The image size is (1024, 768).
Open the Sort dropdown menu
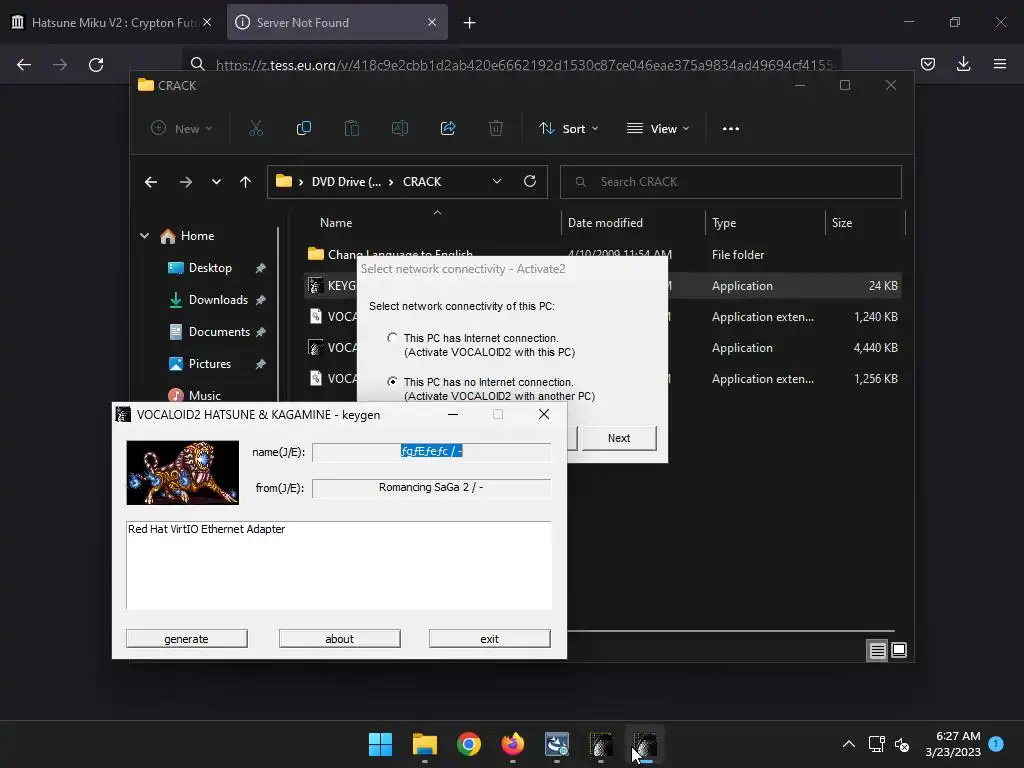click(x=568, y=129)
